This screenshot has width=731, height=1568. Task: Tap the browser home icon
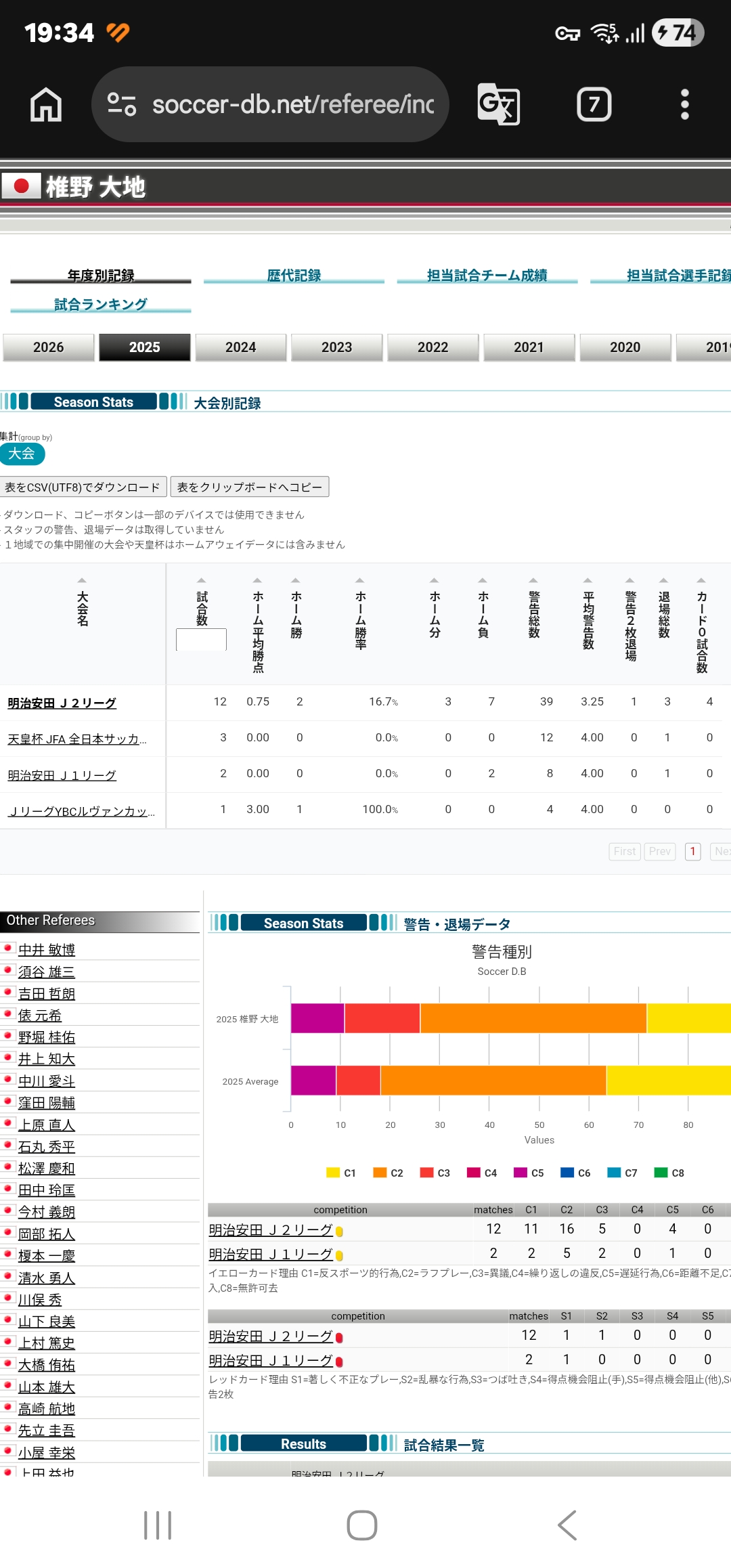click(46, 105)
